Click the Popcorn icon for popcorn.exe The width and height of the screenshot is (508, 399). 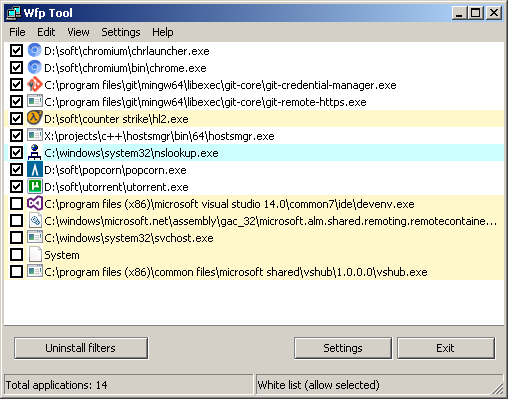[34, 170]
